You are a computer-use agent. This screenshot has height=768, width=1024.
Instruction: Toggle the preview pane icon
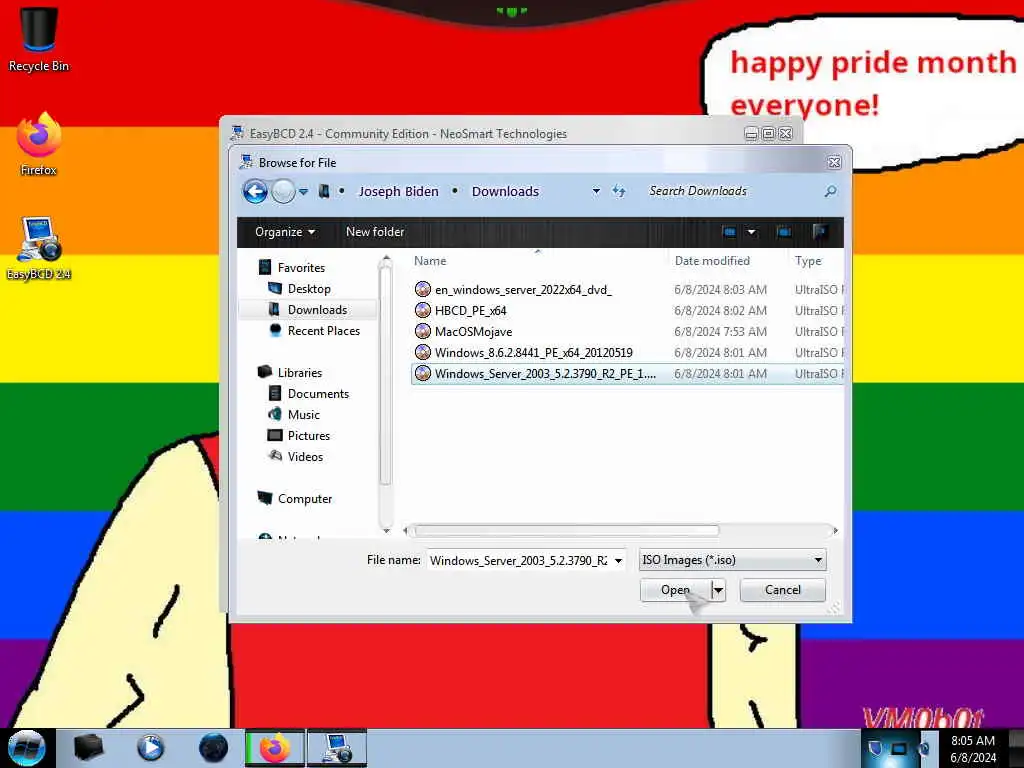pos(784,232)
